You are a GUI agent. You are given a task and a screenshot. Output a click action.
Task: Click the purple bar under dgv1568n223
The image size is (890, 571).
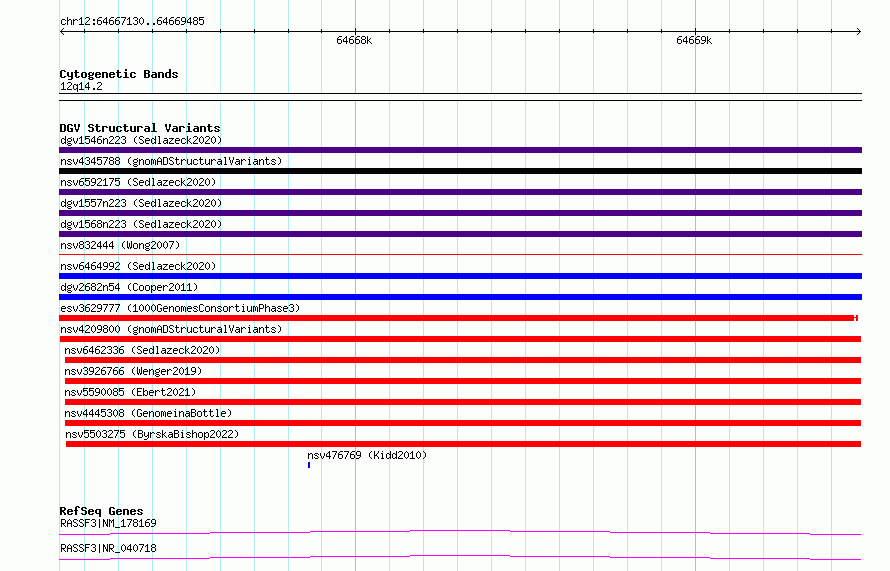click(460, 234)
